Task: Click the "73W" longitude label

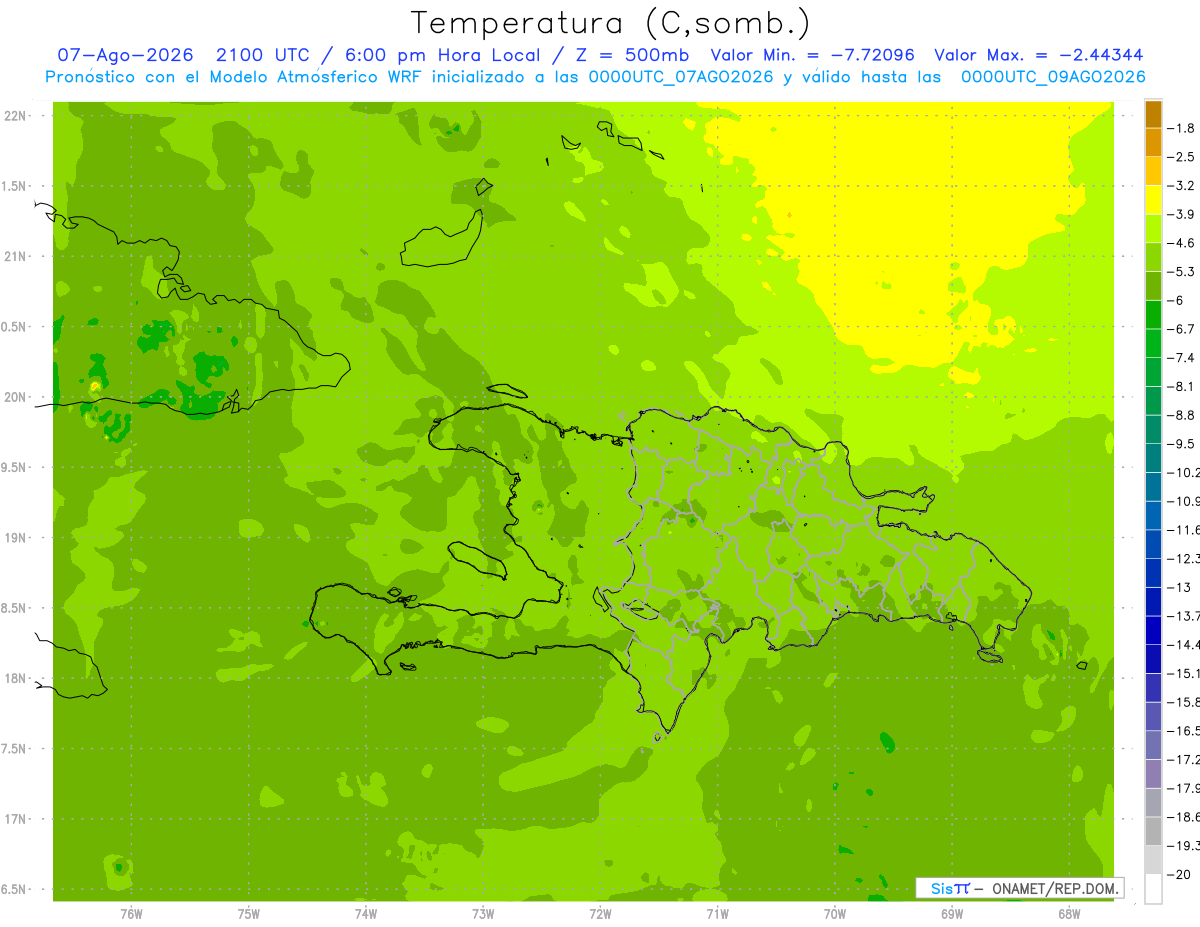Action: [x=483, y=914]
